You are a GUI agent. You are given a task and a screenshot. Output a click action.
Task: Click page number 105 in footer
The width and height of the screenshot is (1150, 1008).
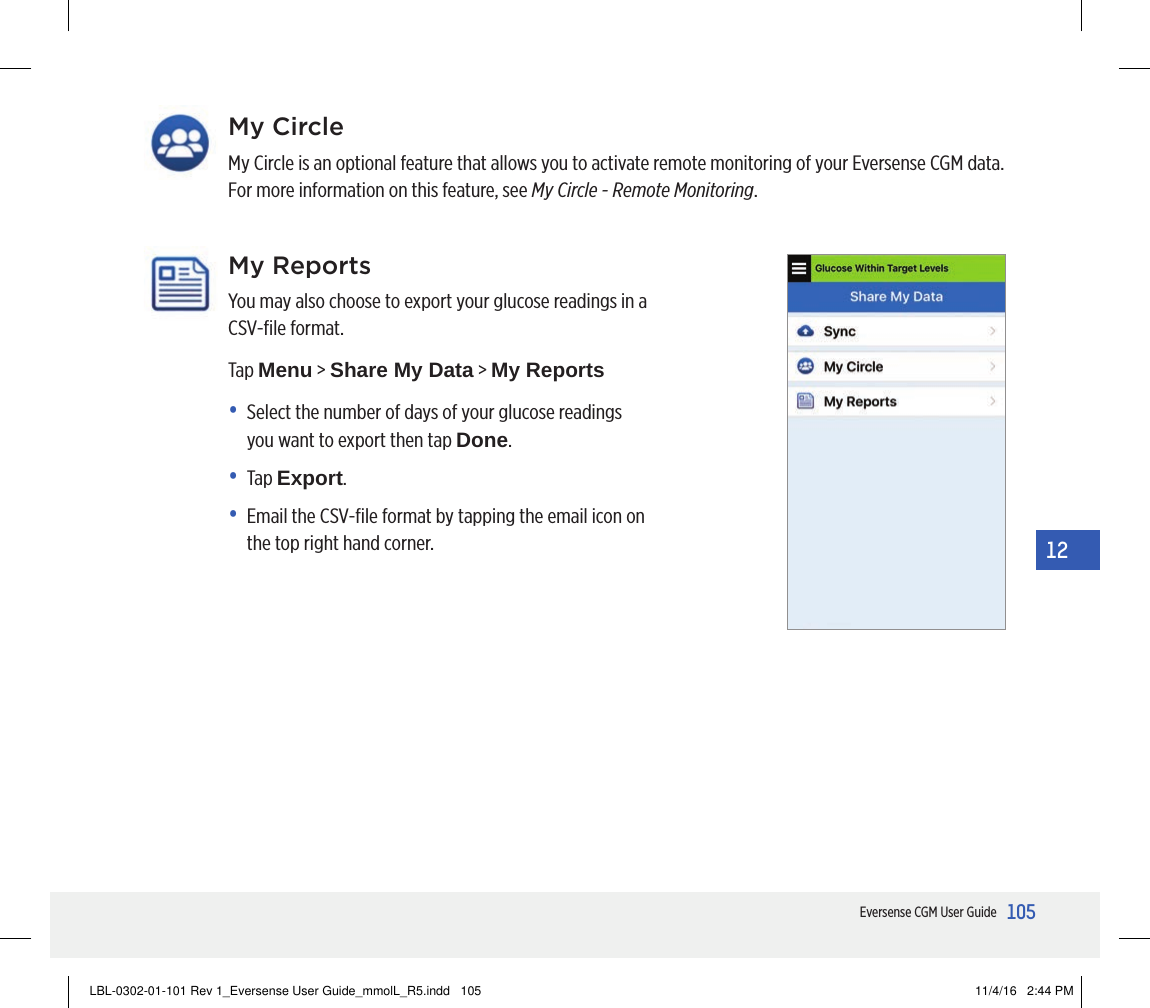pyautogui.click(x=1021, y=912)
